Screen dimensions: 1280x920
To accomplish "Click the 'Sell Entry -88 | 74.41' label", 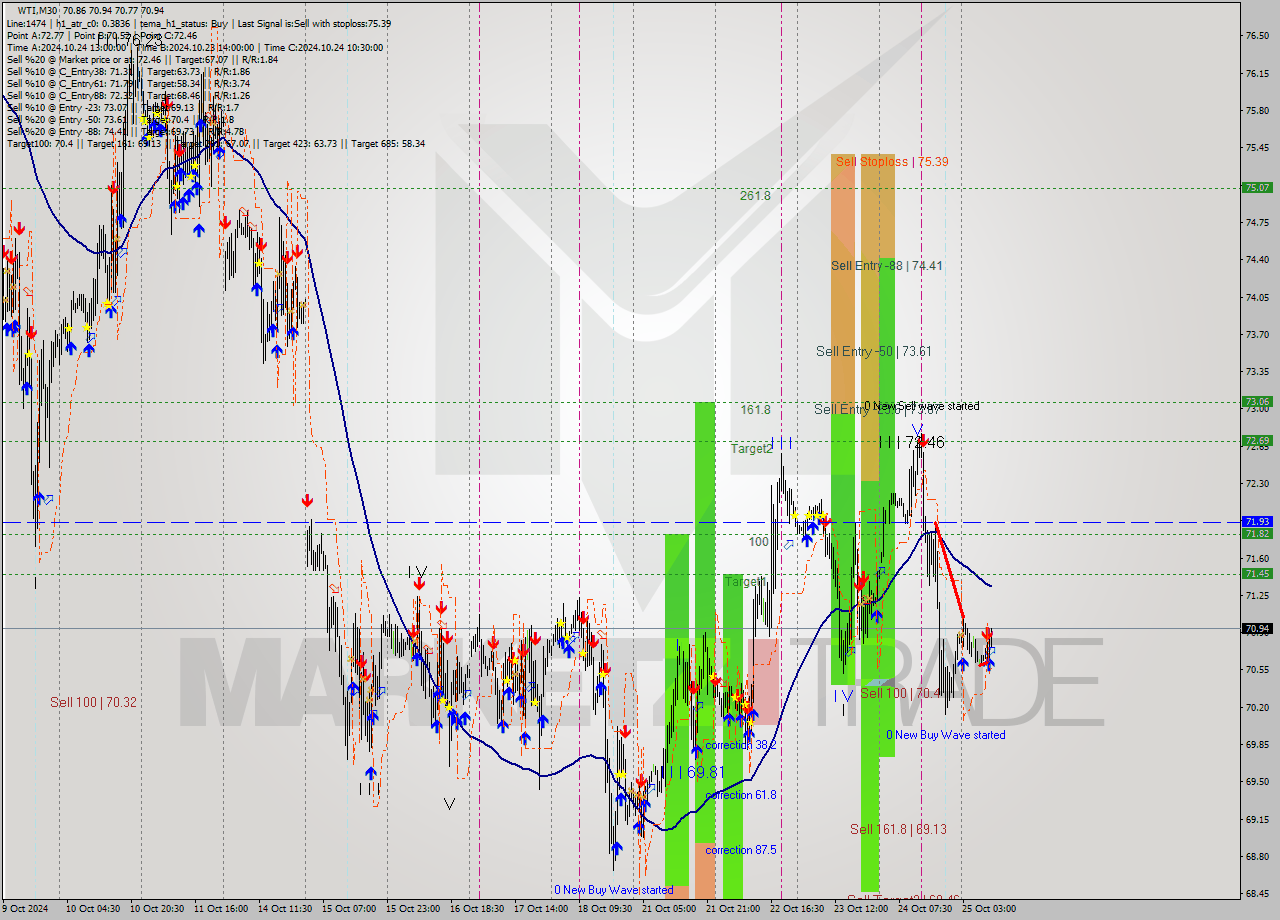I will point(886,265).
